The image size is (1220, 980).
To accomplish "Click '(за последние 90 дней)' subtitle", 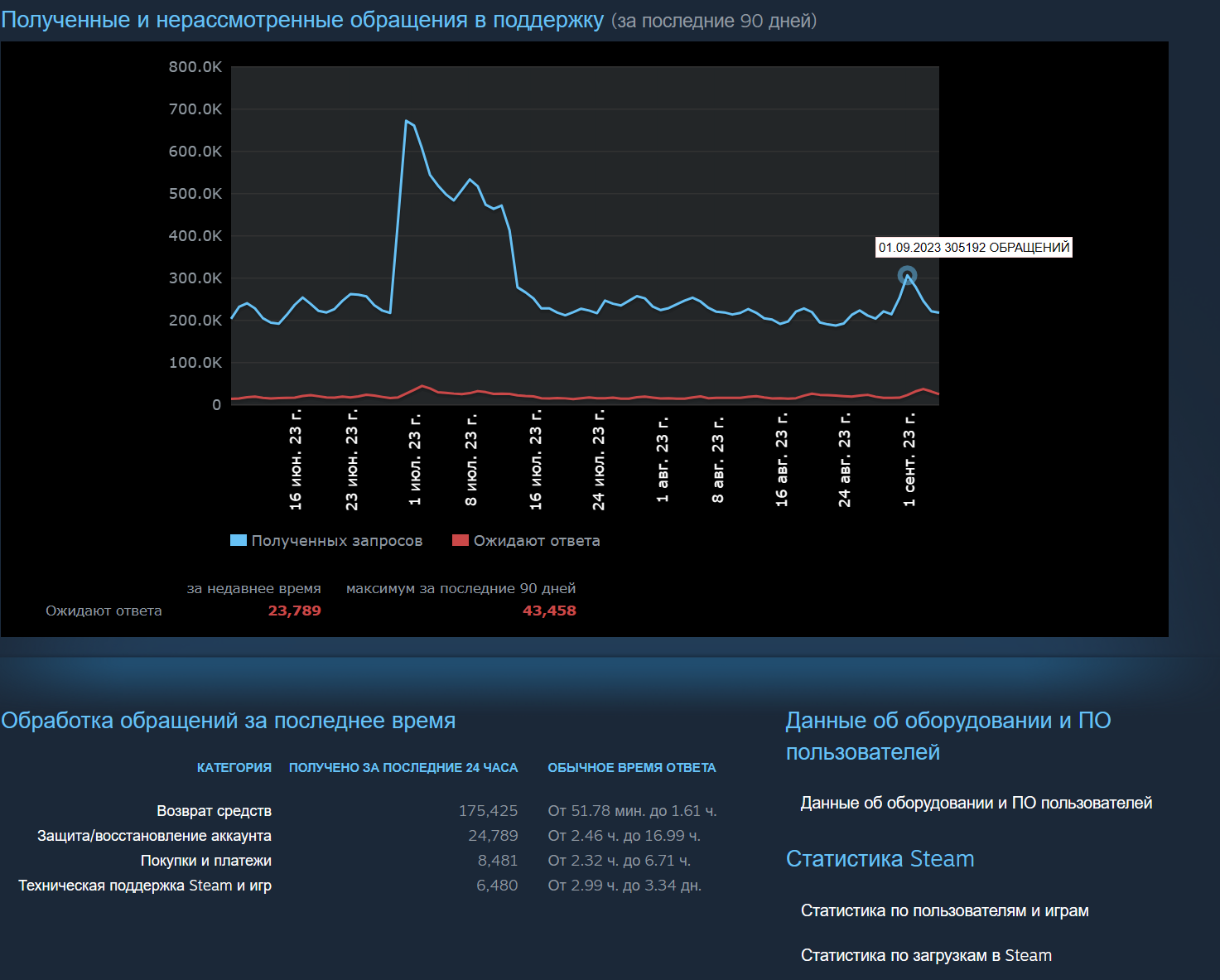I will (714, 21).
